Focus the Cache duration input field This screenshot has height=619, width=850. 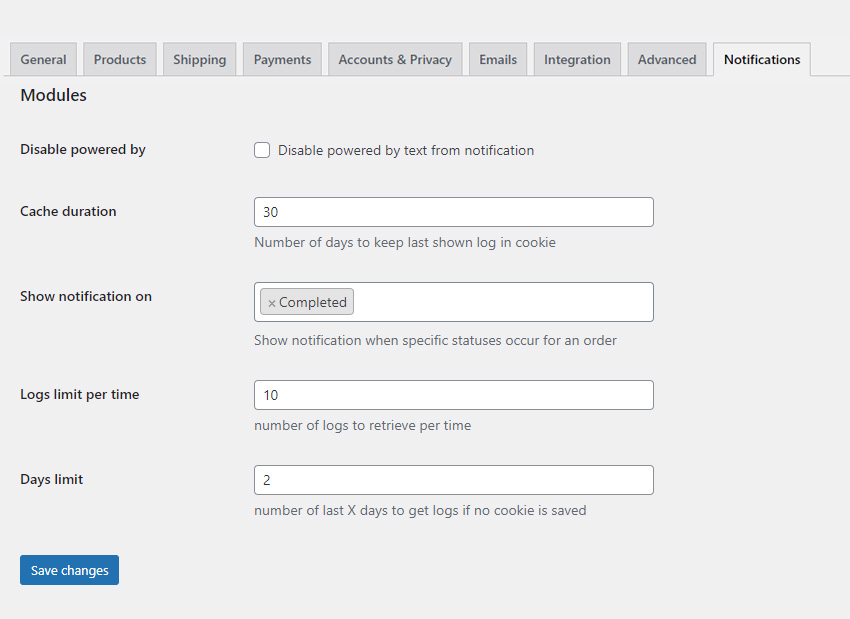453,212
